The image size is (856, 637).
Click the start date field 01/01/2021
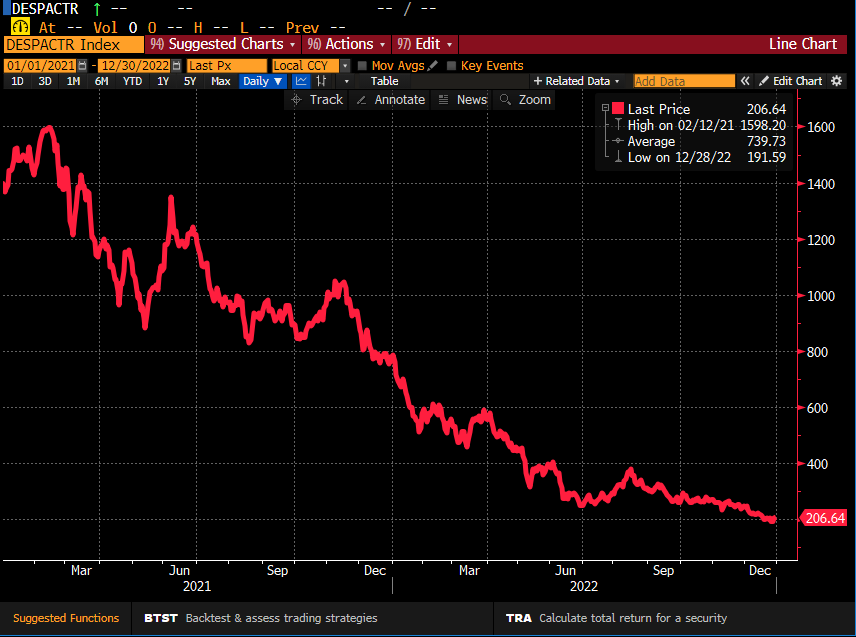(40, 66)
